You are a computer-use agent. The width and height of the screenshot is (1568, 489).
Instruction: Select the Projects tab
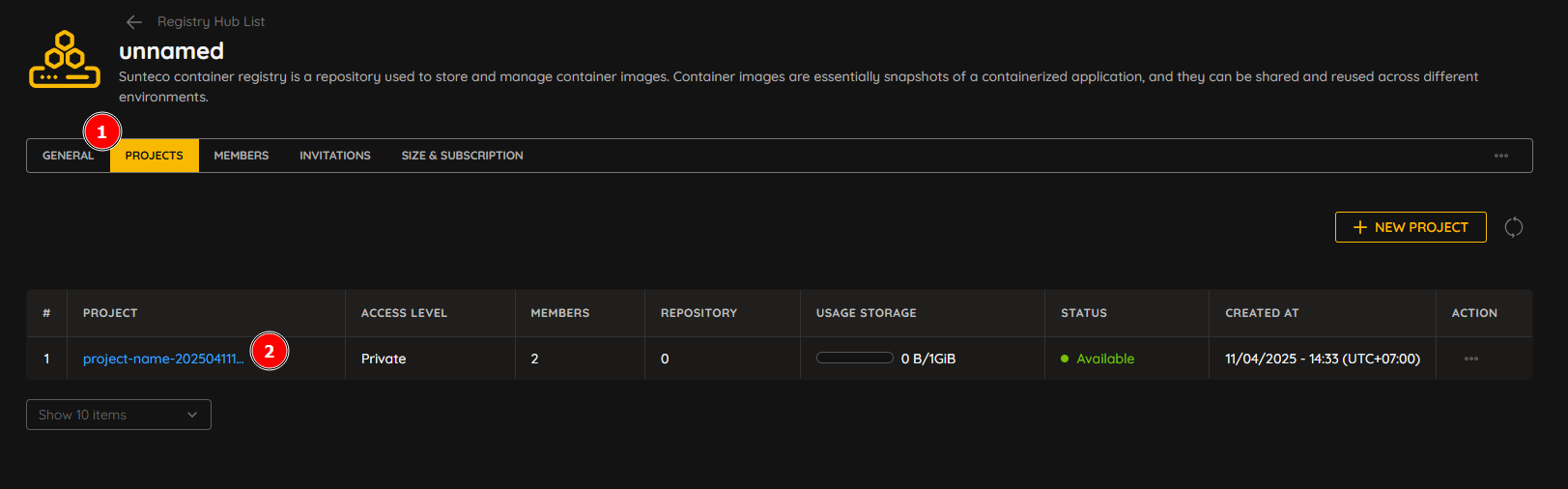[155, 156]
